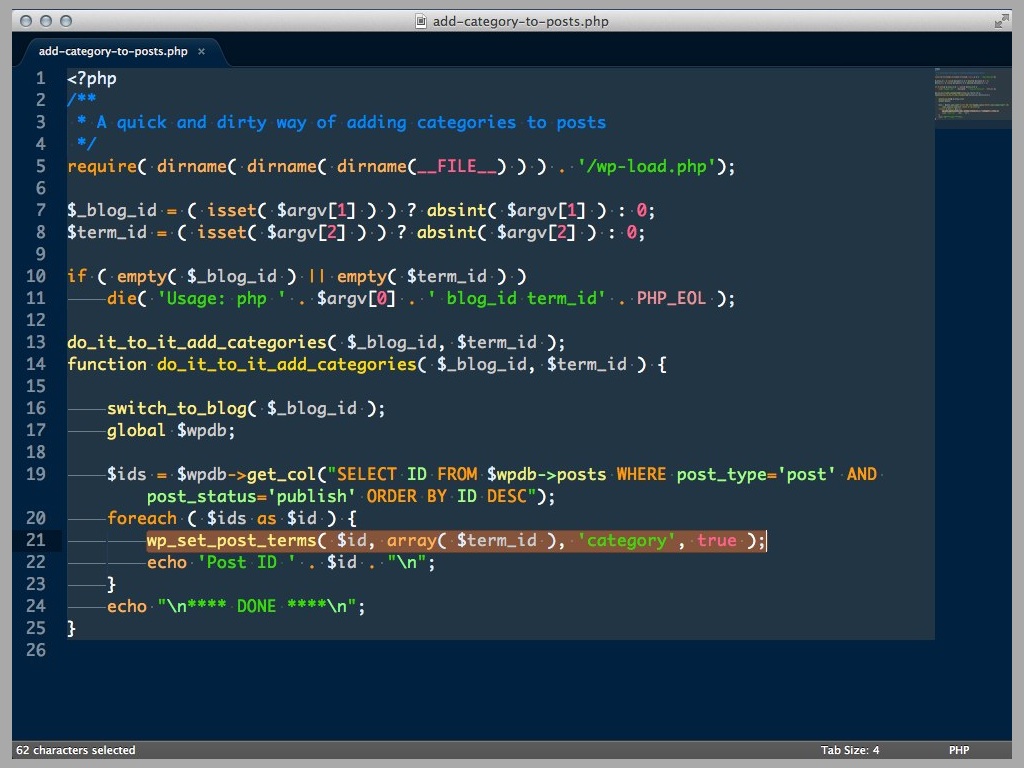The width and height of the screenshot is (1024, 768).
Task: Click "post_status='publish'" in the SQL query
Action: coord(251,496)
